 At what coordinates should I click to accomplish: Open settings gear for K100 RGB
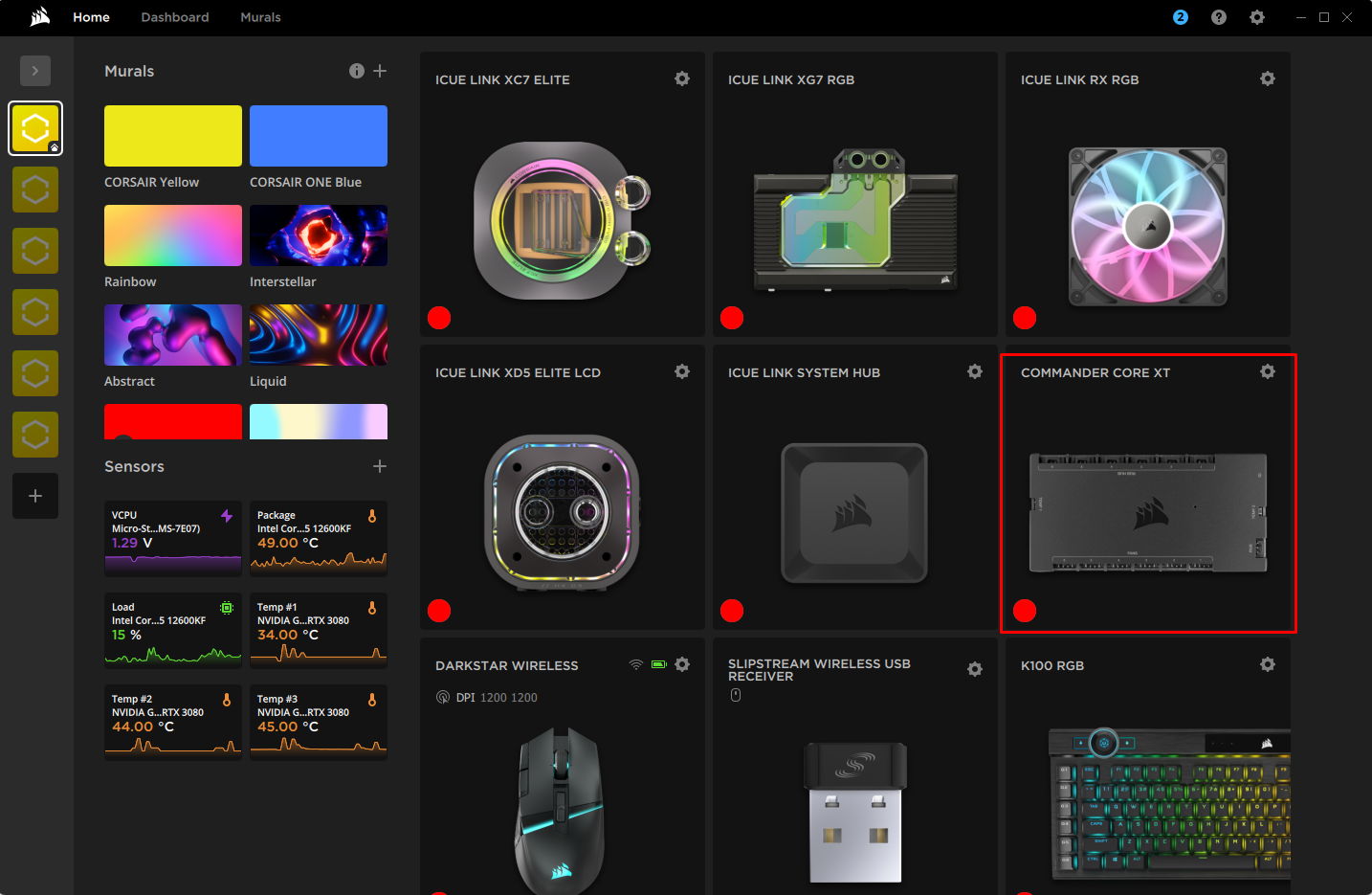pos(1268,664)
